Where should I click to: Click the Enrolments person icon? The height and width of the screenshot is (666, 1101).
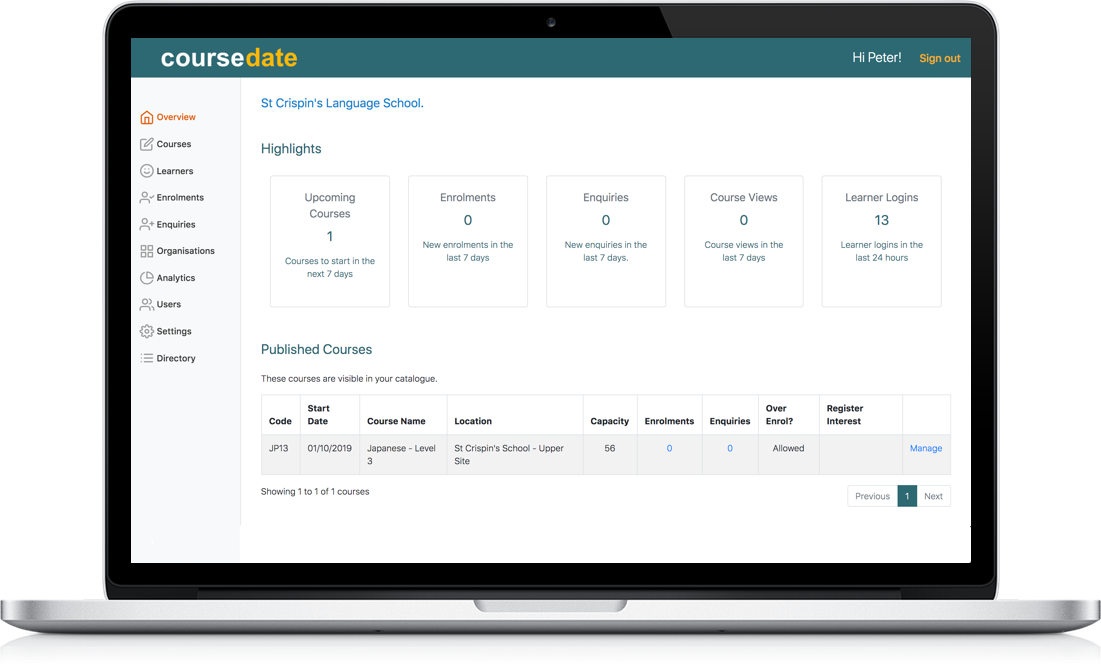pos(144,197)
